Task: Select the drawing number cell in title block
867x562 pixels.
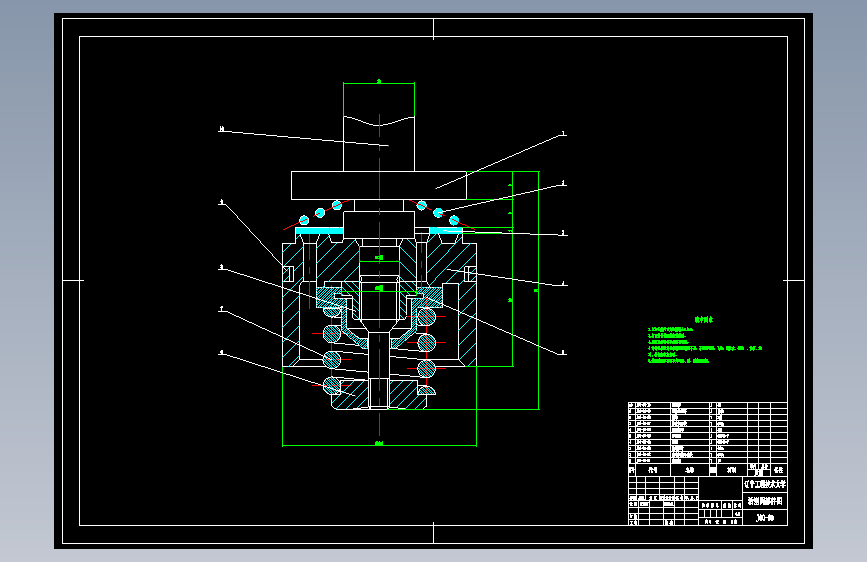Action: click(765, 518)
